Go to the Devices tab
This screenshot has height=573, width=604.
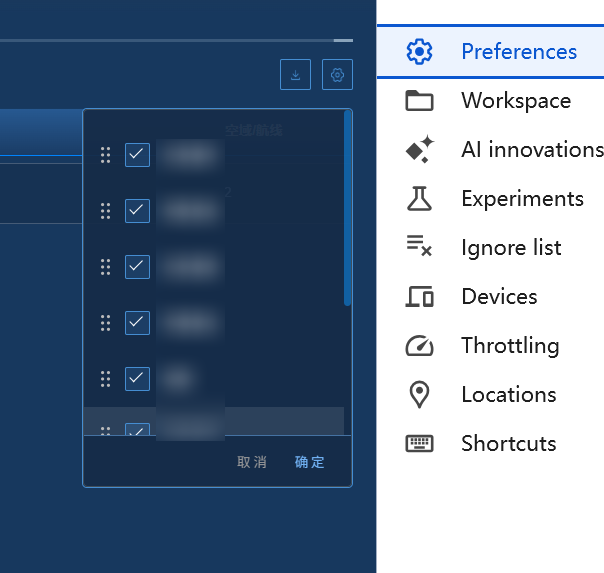coord(490,297)
